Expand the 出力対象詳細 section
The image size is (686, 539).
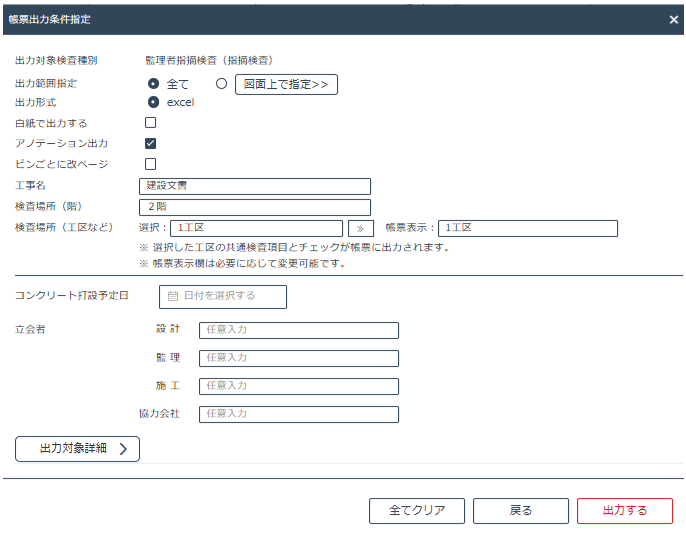(x=77, y=449)
